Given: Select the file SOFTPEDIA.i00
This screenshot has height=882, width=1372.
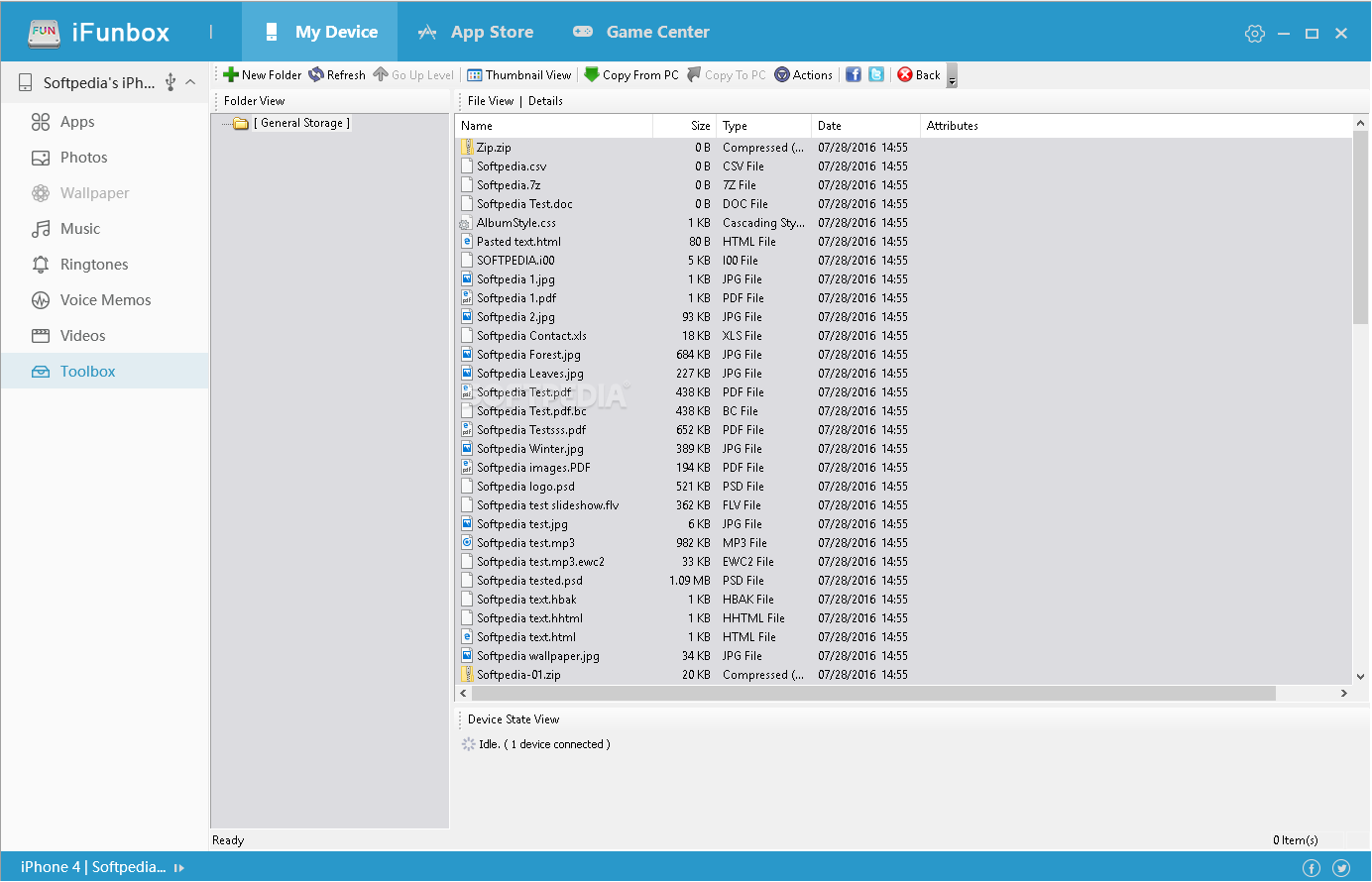Looking at the screenshot, I should pyautogui.click(x=515, y=261).
